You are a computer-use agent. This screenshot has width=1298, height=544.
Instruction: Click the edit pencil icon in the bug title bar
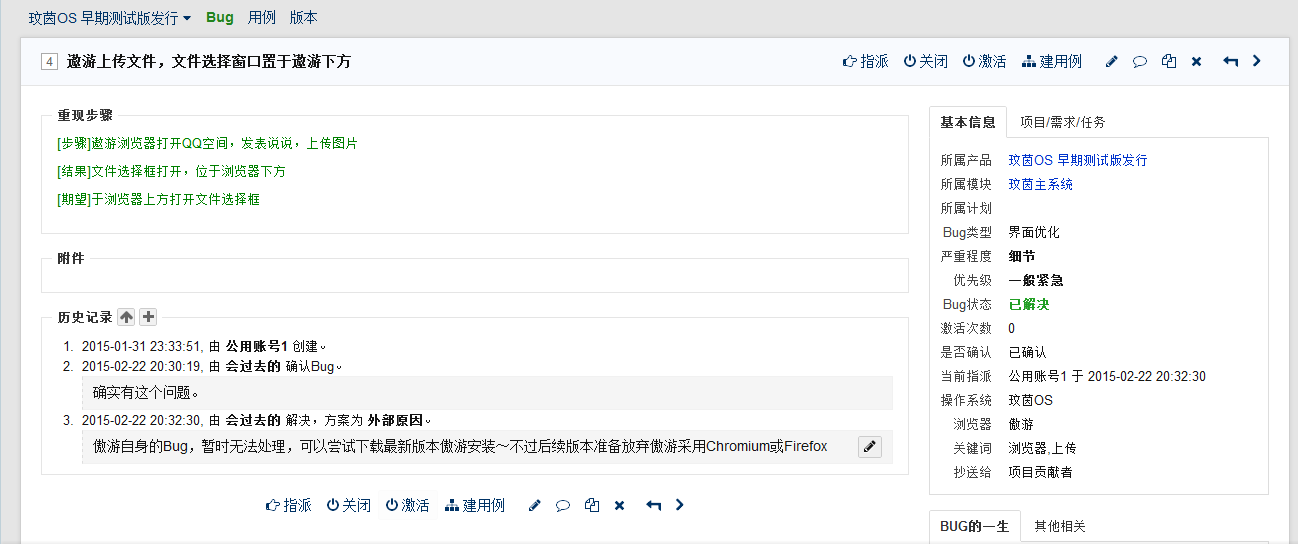pyautogui.click(x=1111, y=62)
